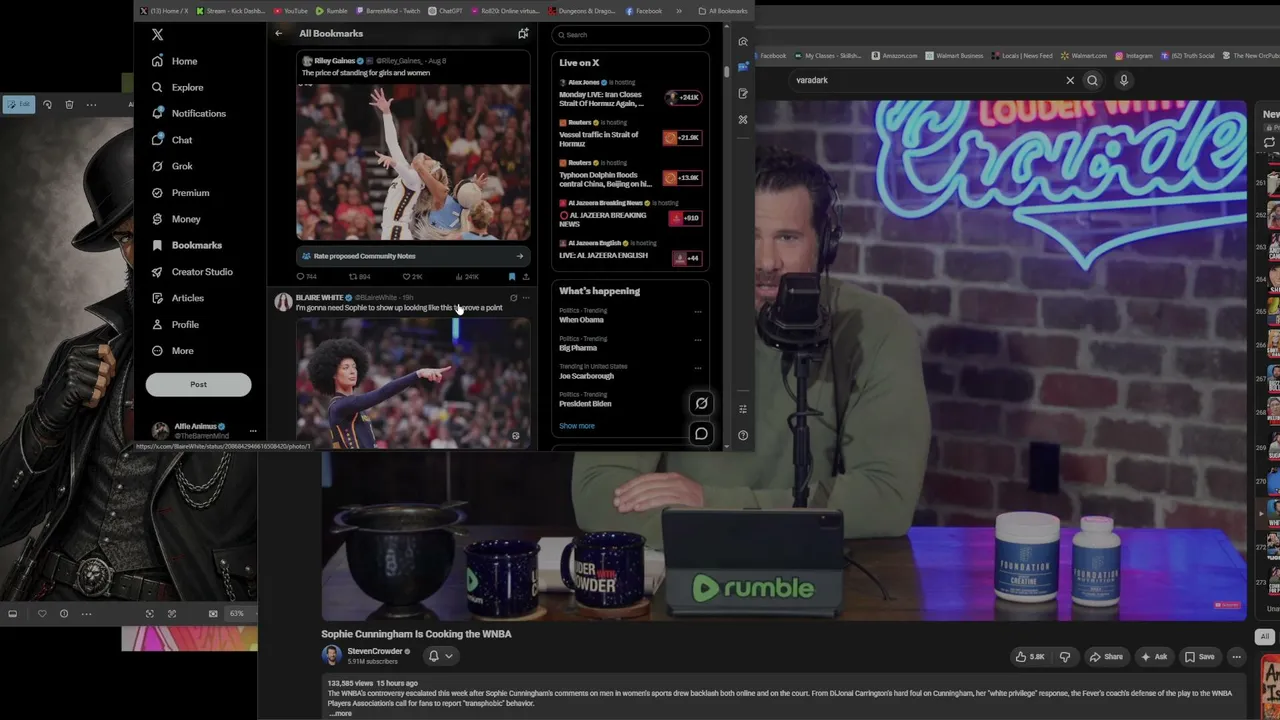1280x720 pixels.
Task: Open the Blaire White post photo
Action: tap(413, 382)
